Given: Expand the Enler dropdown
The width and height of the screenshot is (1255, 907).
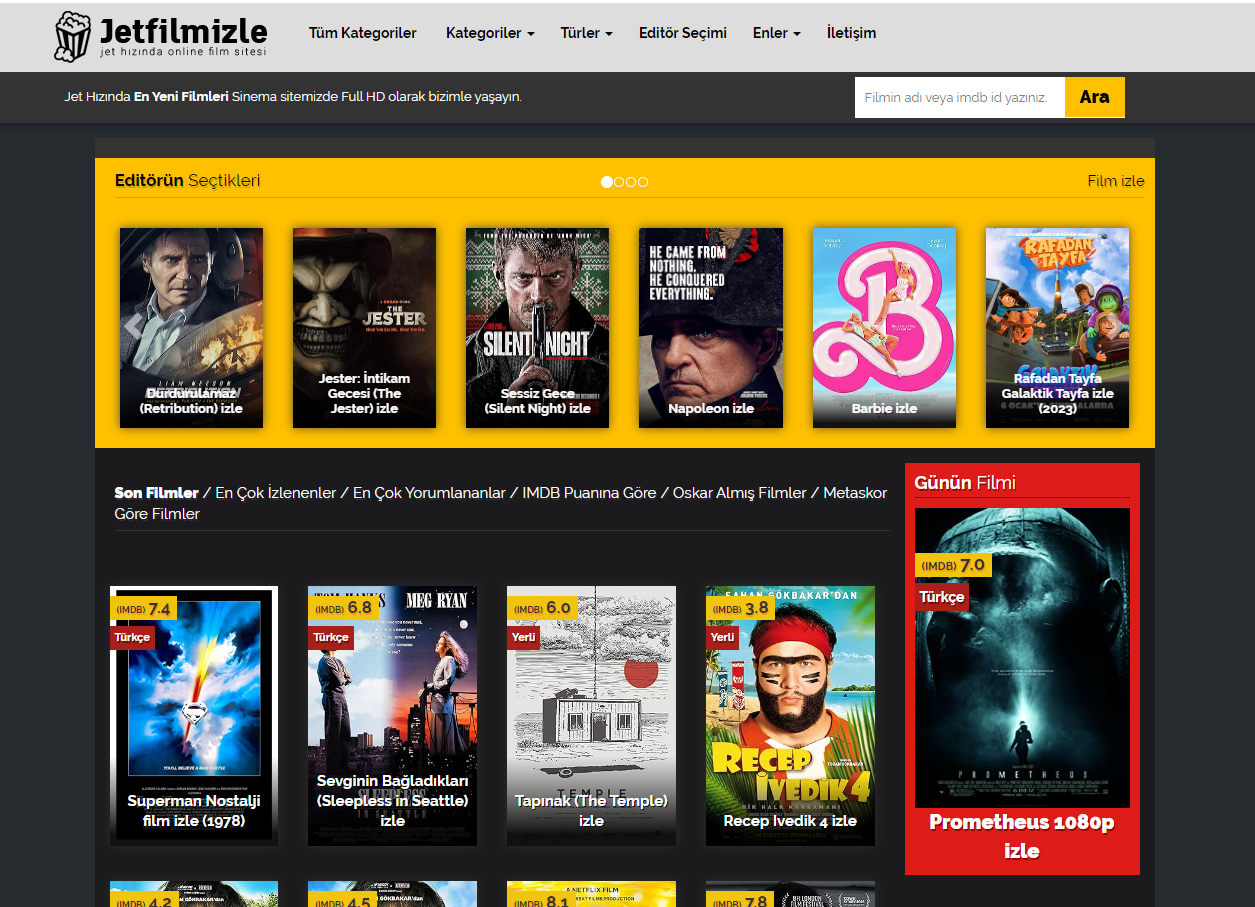Looking at the screenshot, I should click(x=776, y=33).
